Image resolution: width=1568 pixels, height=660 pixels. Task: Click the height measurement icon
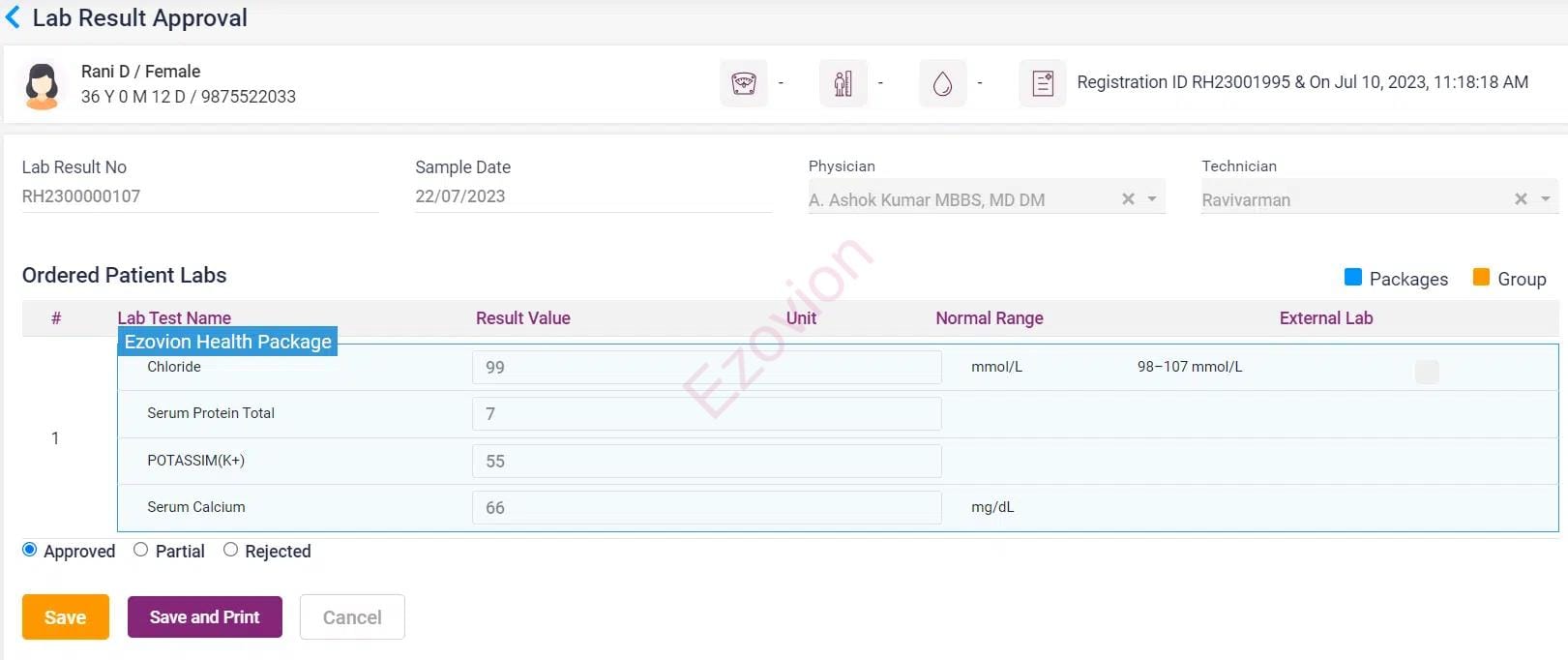tap(843, 83)
